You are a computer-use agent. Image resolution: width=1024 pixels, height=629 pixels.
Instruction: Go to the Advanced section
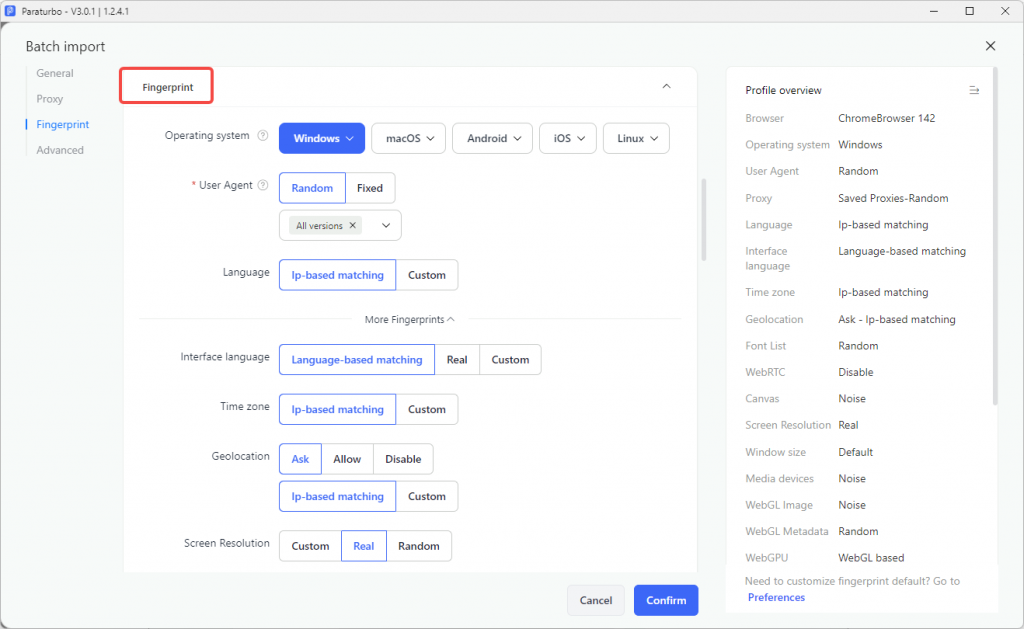[x=60, y=150]
